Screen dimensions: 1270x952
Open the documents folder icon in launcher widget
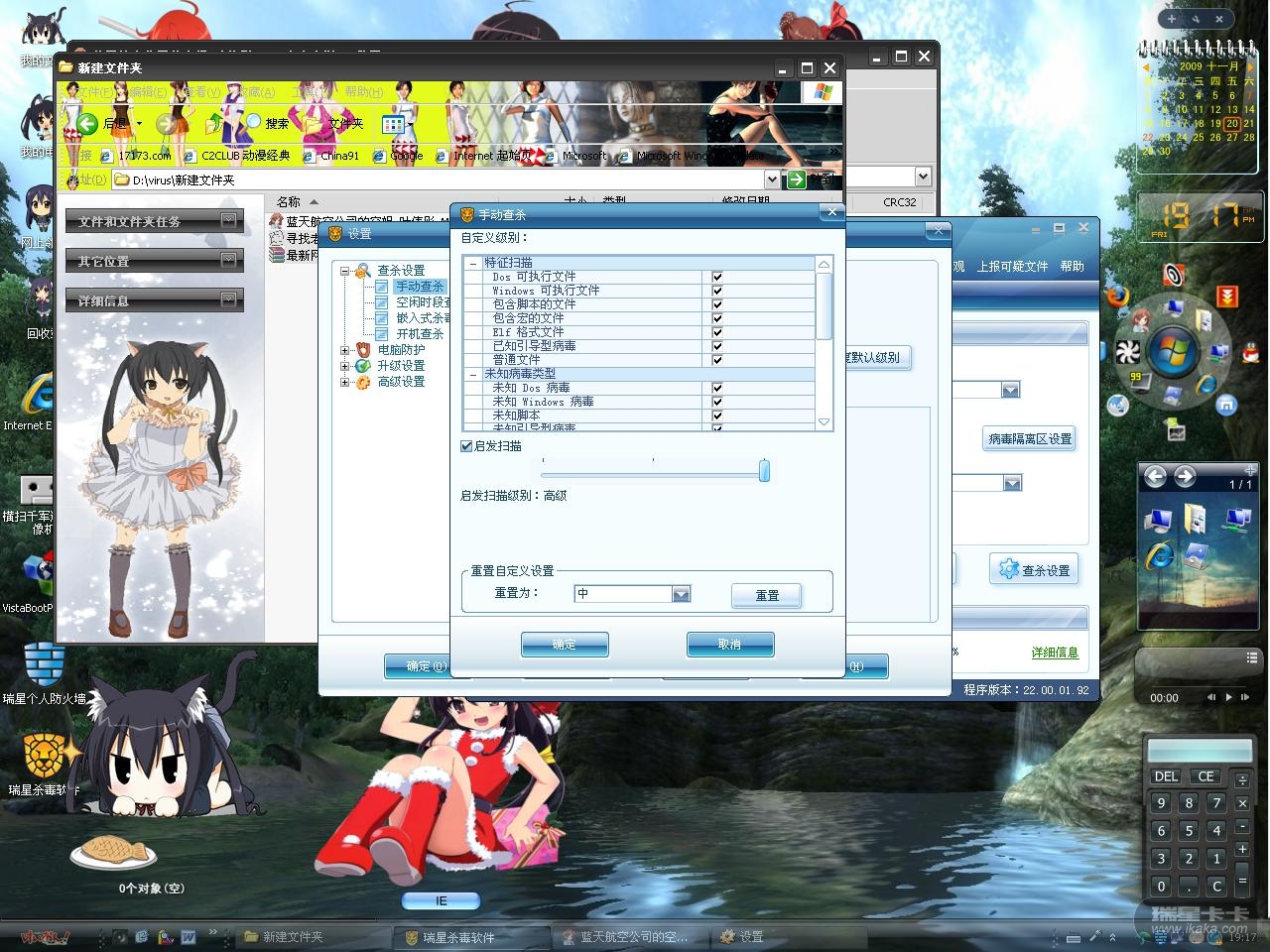pos(1196,518)
